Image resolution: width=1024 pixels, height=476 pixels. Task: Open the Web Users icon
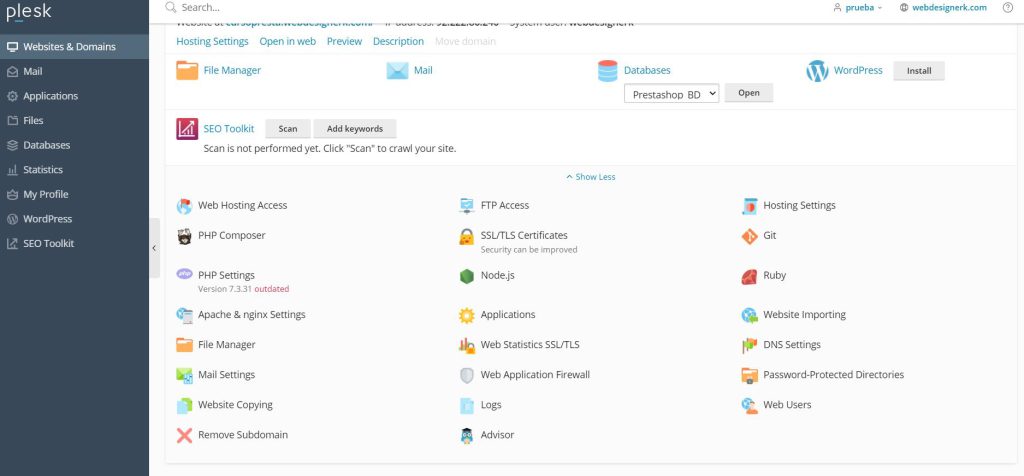750,405
